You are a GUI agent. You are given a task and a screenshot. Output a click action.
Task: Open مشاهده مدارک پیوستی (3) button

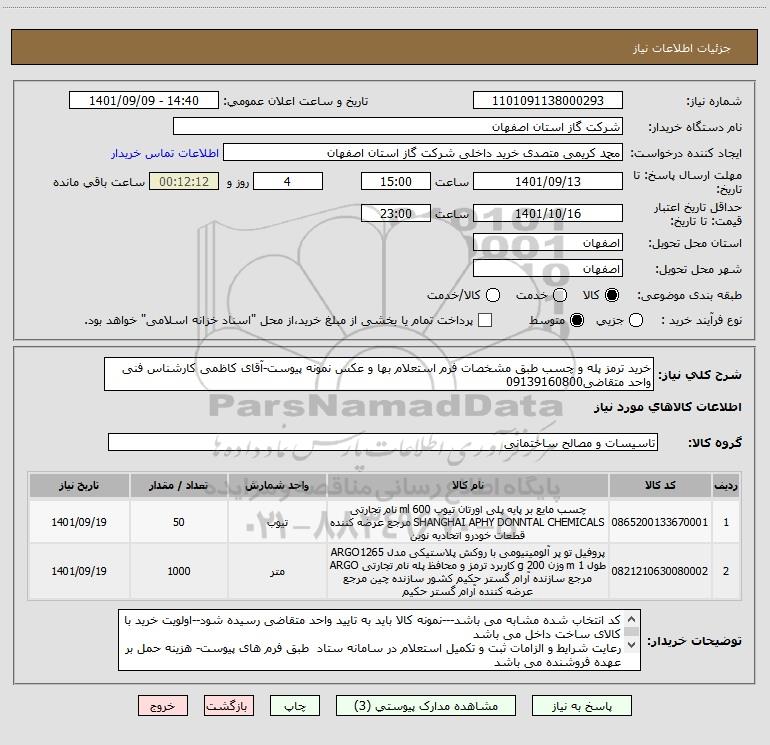(426, 706)
